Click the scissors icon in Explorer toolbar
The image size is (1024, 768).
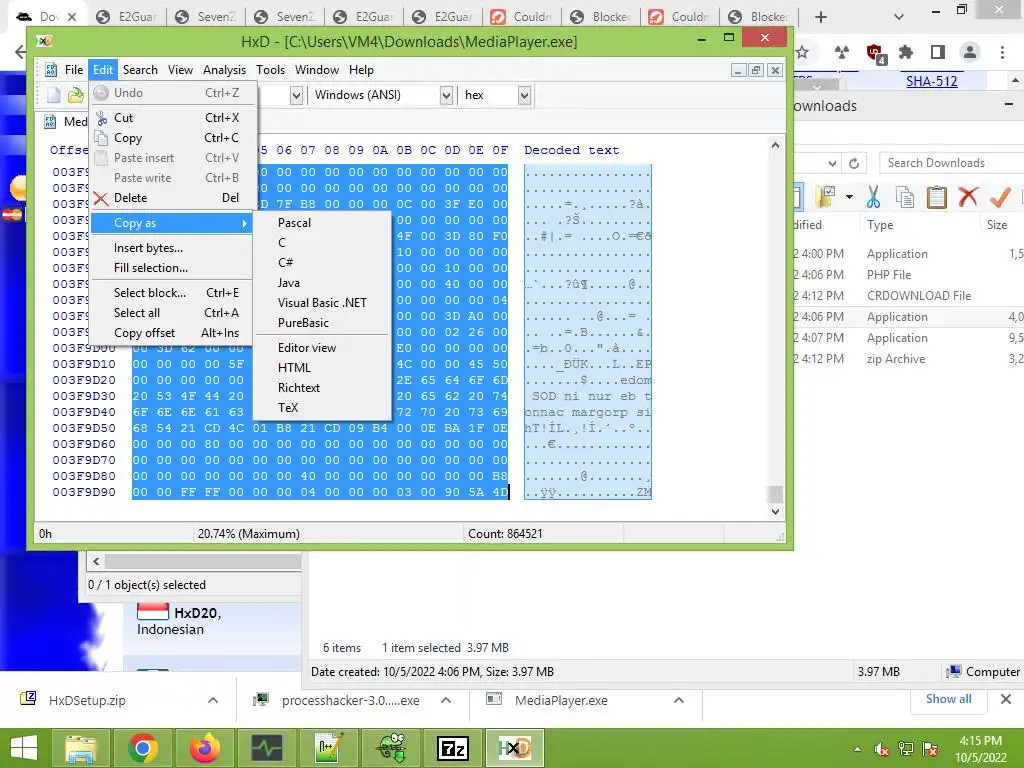click(873, 197)
